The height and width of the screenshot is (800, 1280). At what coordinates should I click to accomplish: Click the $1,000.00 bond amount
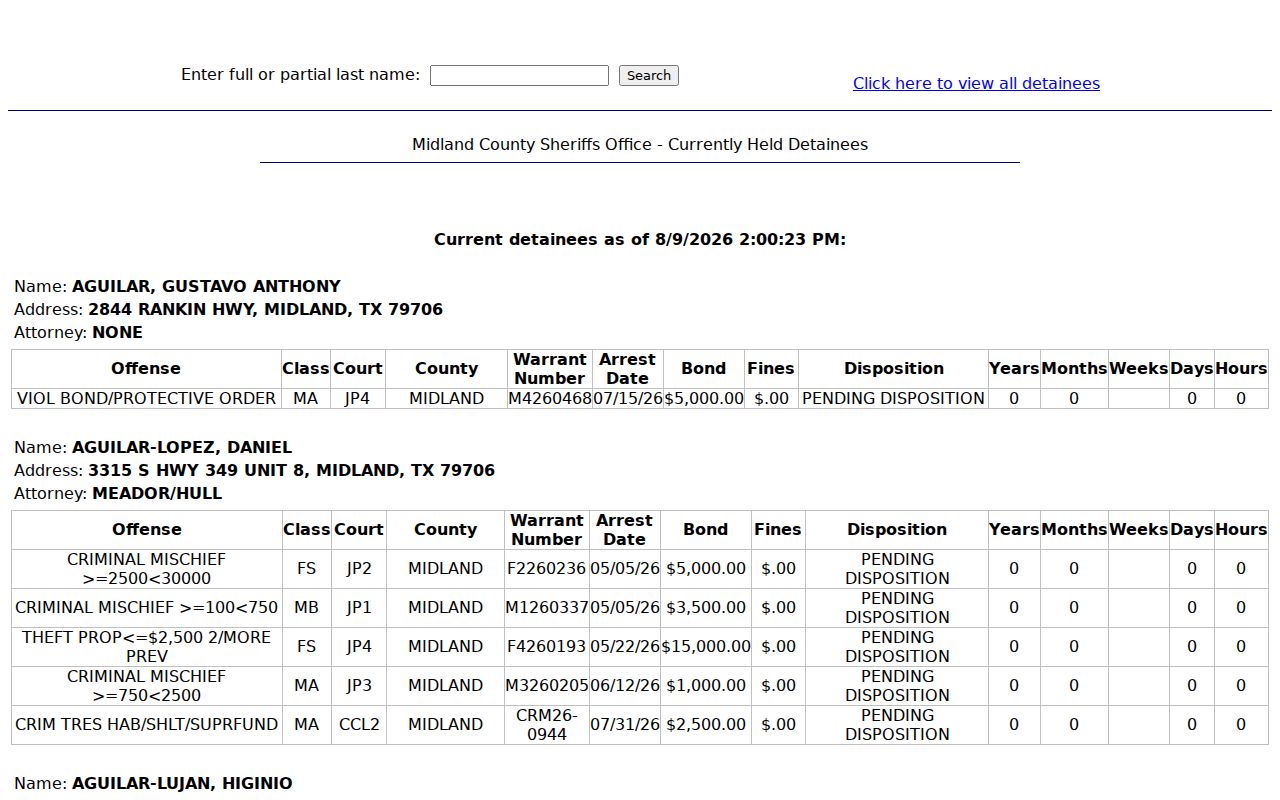tap(706, 685)
